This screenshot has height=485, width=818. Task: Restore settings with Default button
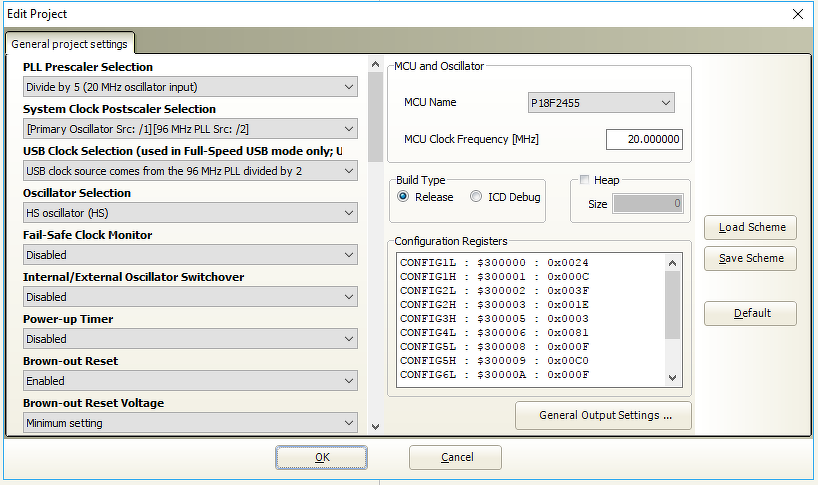pos(750,313)
